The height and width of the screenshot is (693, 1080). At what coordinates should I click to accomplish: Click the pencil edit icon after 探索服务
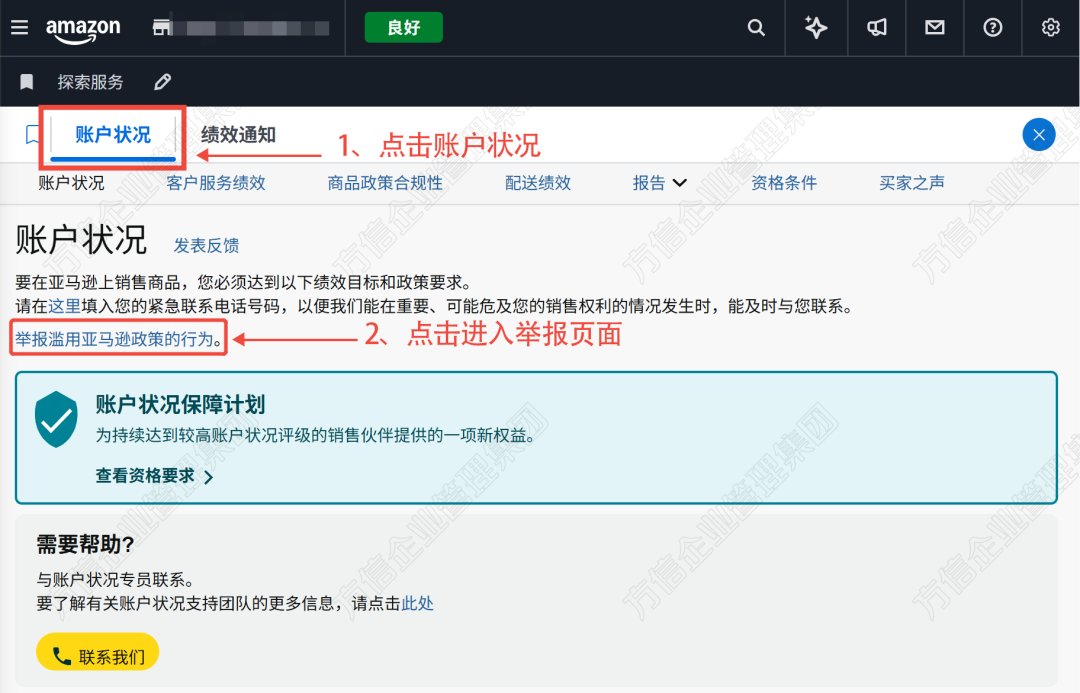coord(163,82)
